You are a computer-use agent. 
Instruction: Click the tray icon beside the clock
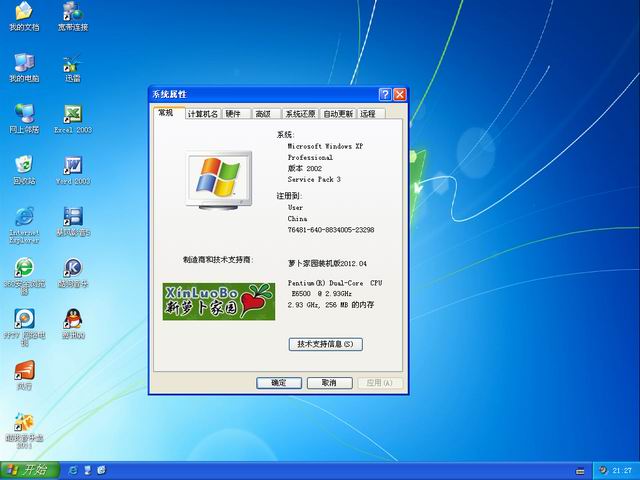pos(603,470)
